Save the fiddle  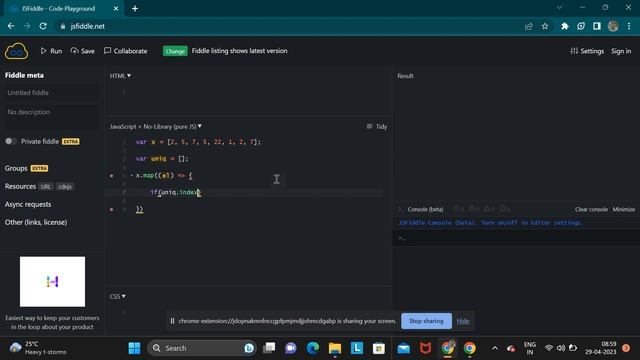pos(82,51)
